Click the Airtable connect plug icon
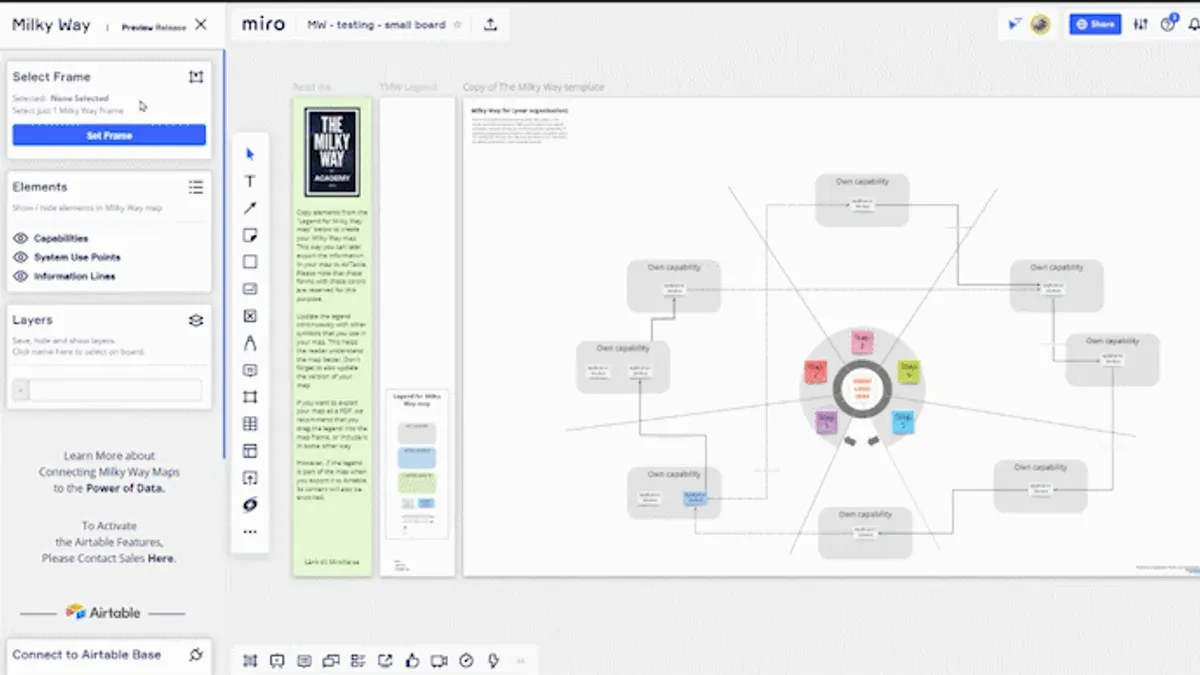 [196, 655]
